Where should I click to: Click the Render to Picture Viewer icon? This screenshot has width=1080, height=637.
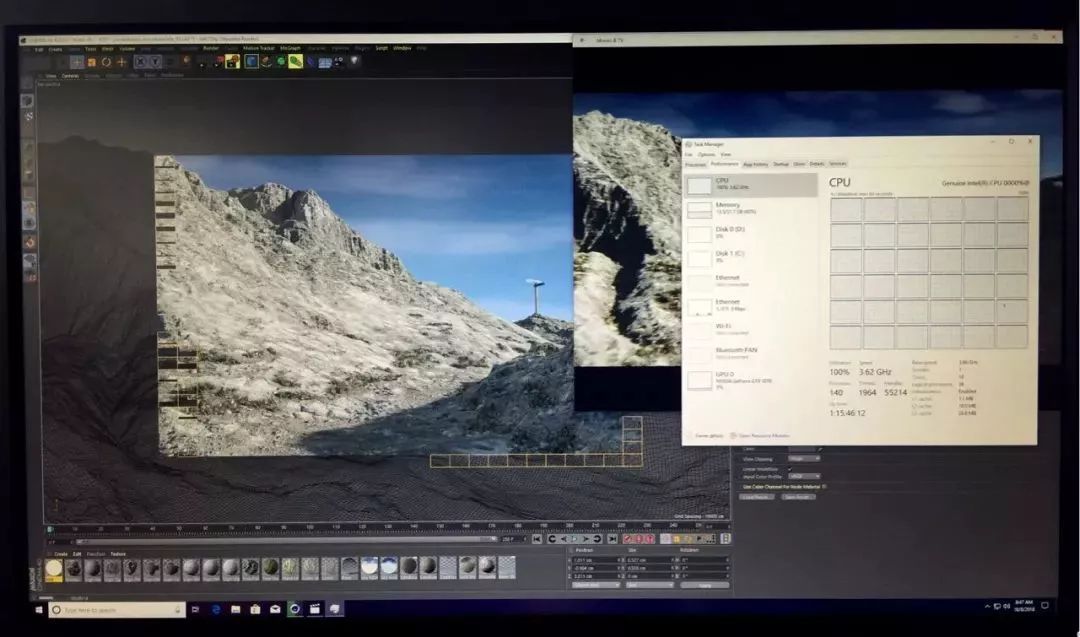click(x=218, y=61)
